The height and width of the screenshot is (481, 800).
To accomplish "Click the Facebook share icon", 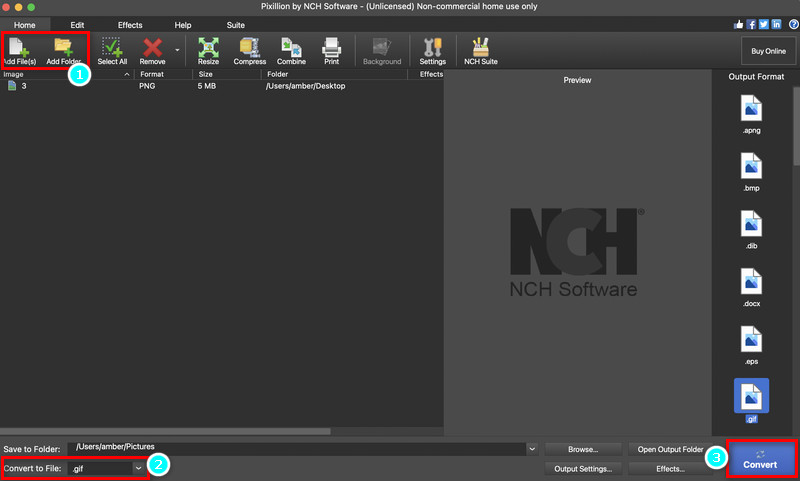I will [751, 24].
